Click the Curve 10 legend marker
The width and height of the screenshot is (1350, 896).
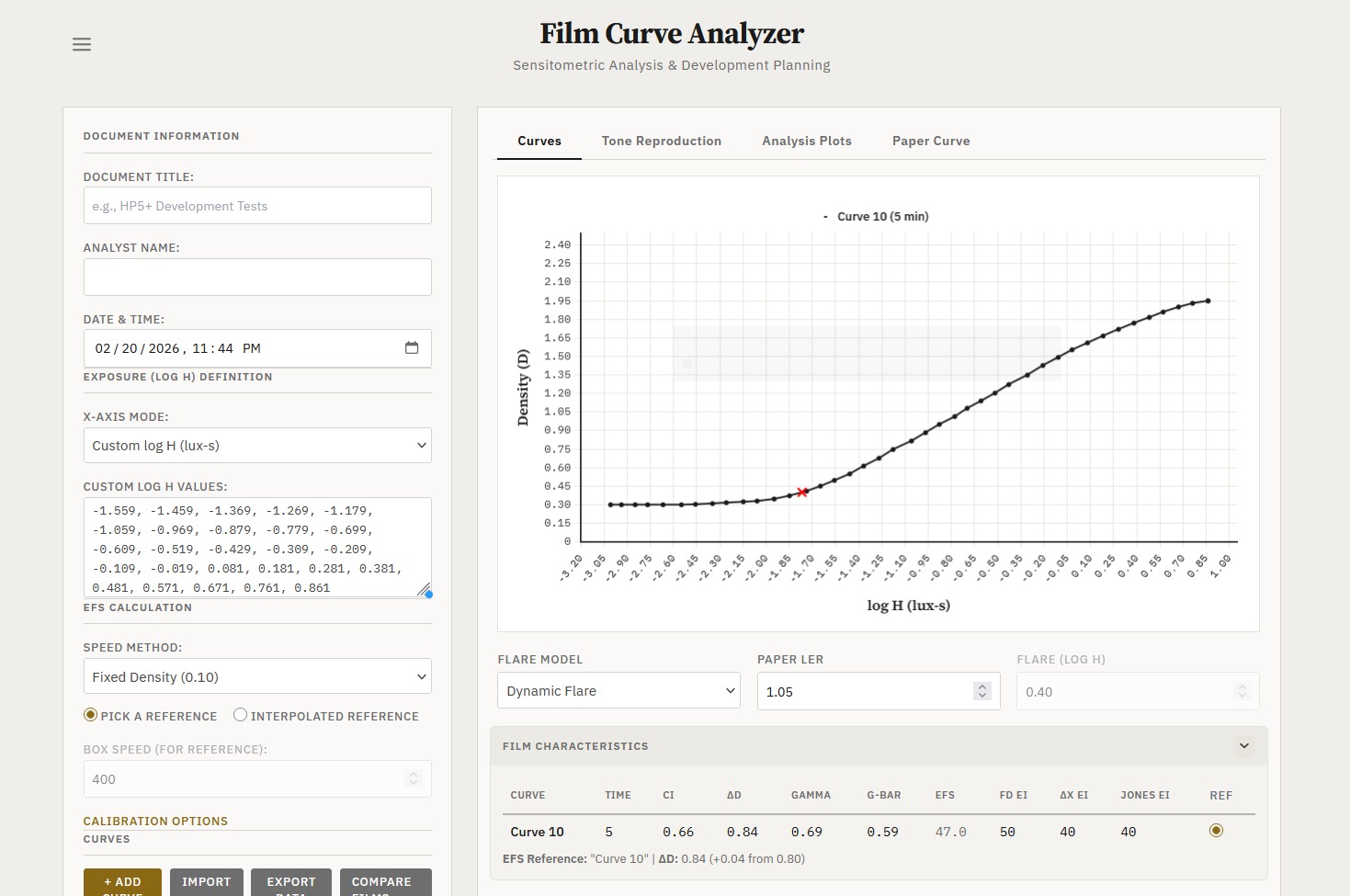click(826, 217)
